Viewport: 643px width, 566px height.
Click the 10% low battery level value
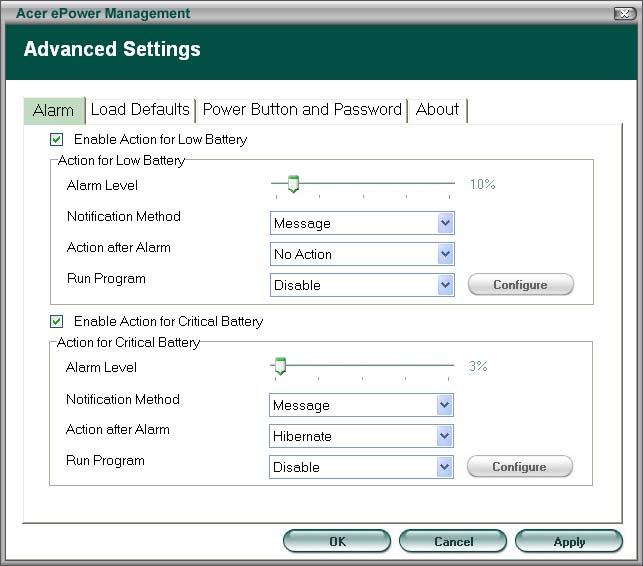pyautogui.click(x=482, y=184)
